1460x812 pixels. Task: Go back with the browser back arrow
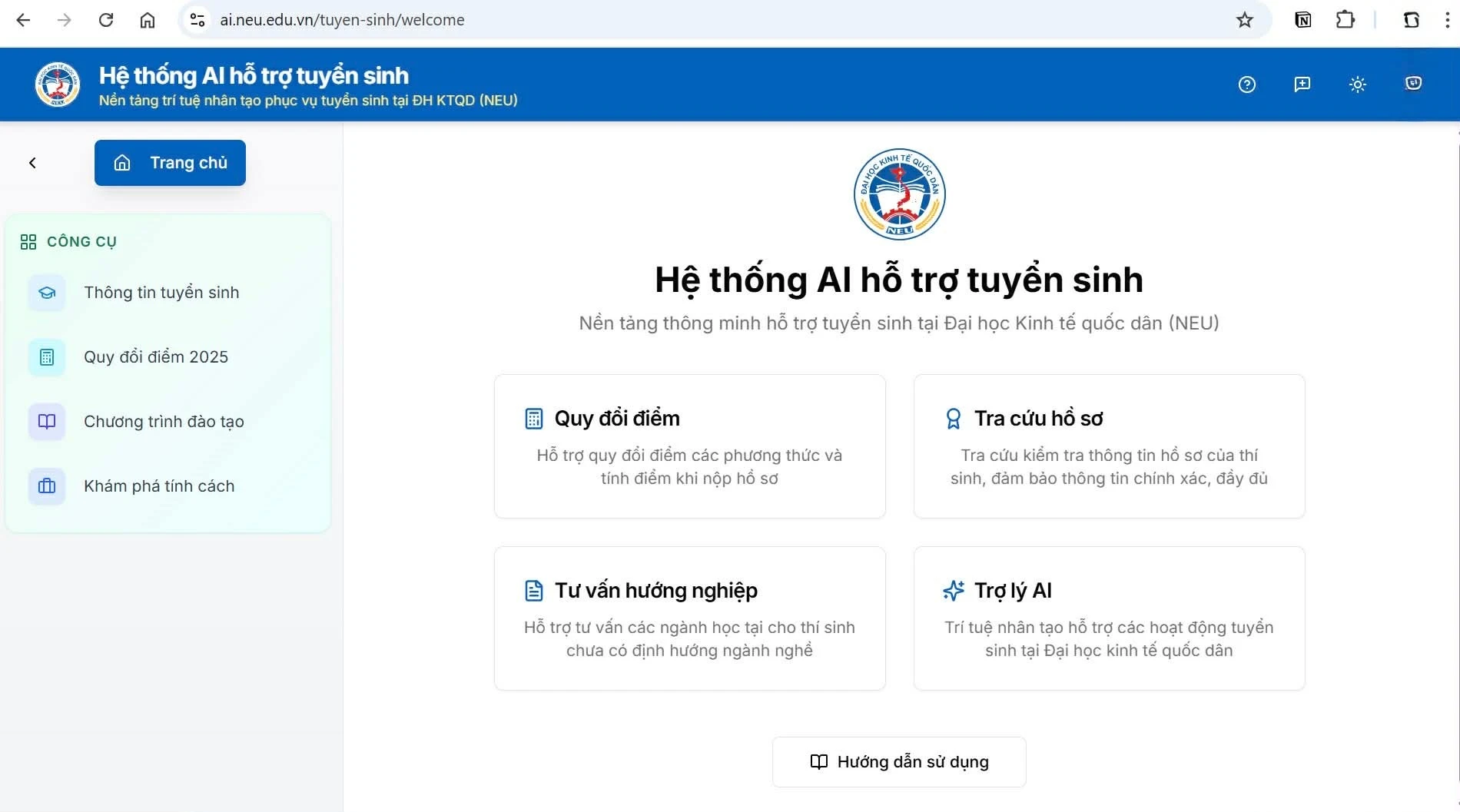(23, 20)
